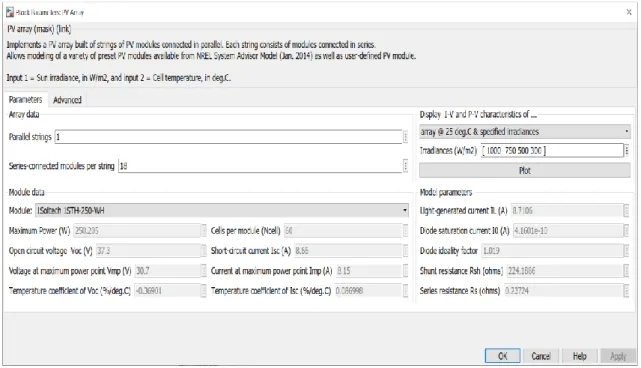
Task: Click Diode saturation current I0 field
Action: pos(568,231)
